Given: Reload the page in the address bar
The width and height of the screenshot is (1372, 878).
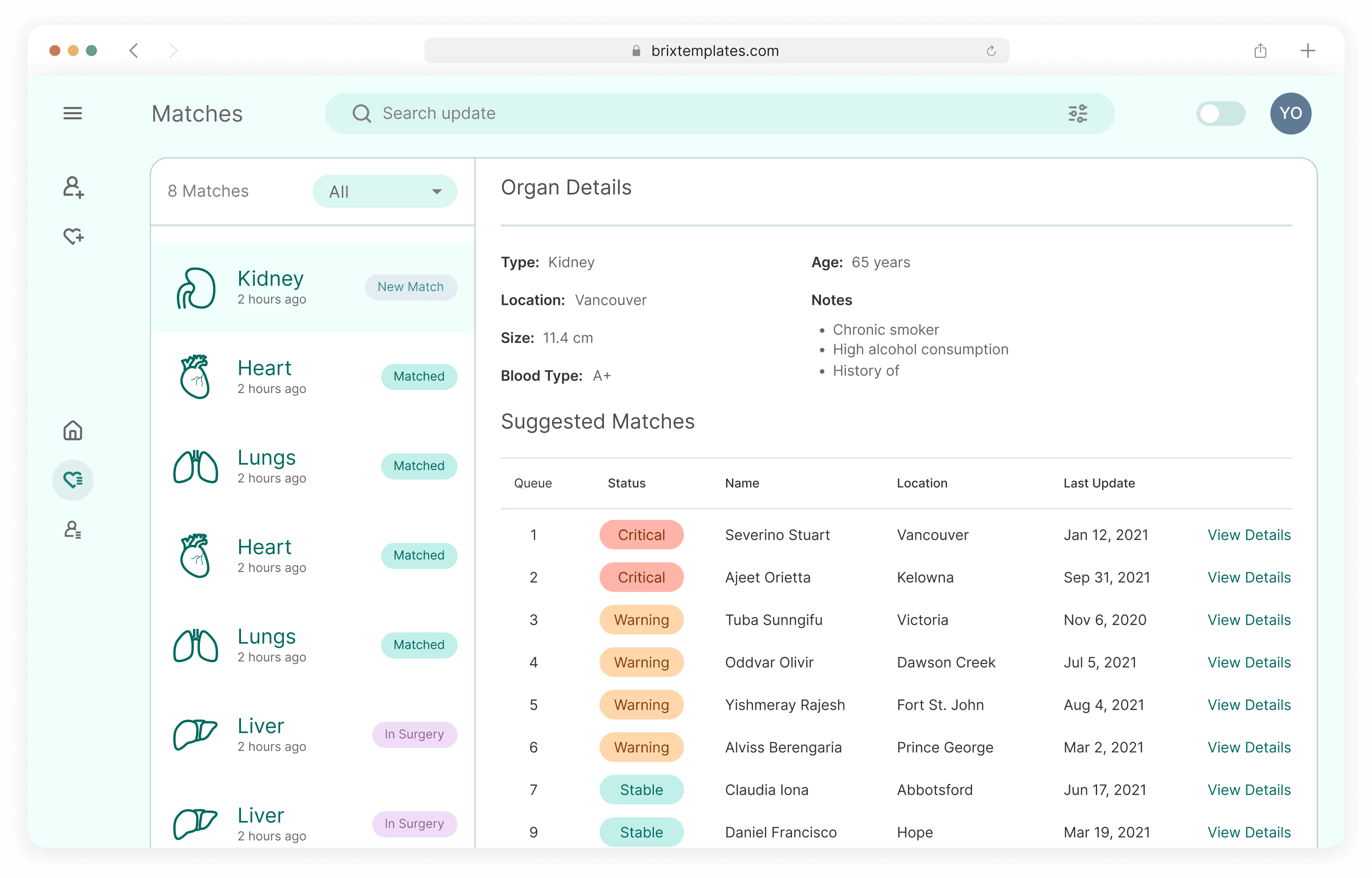Looking at the screenshot, I should [991, 51].
